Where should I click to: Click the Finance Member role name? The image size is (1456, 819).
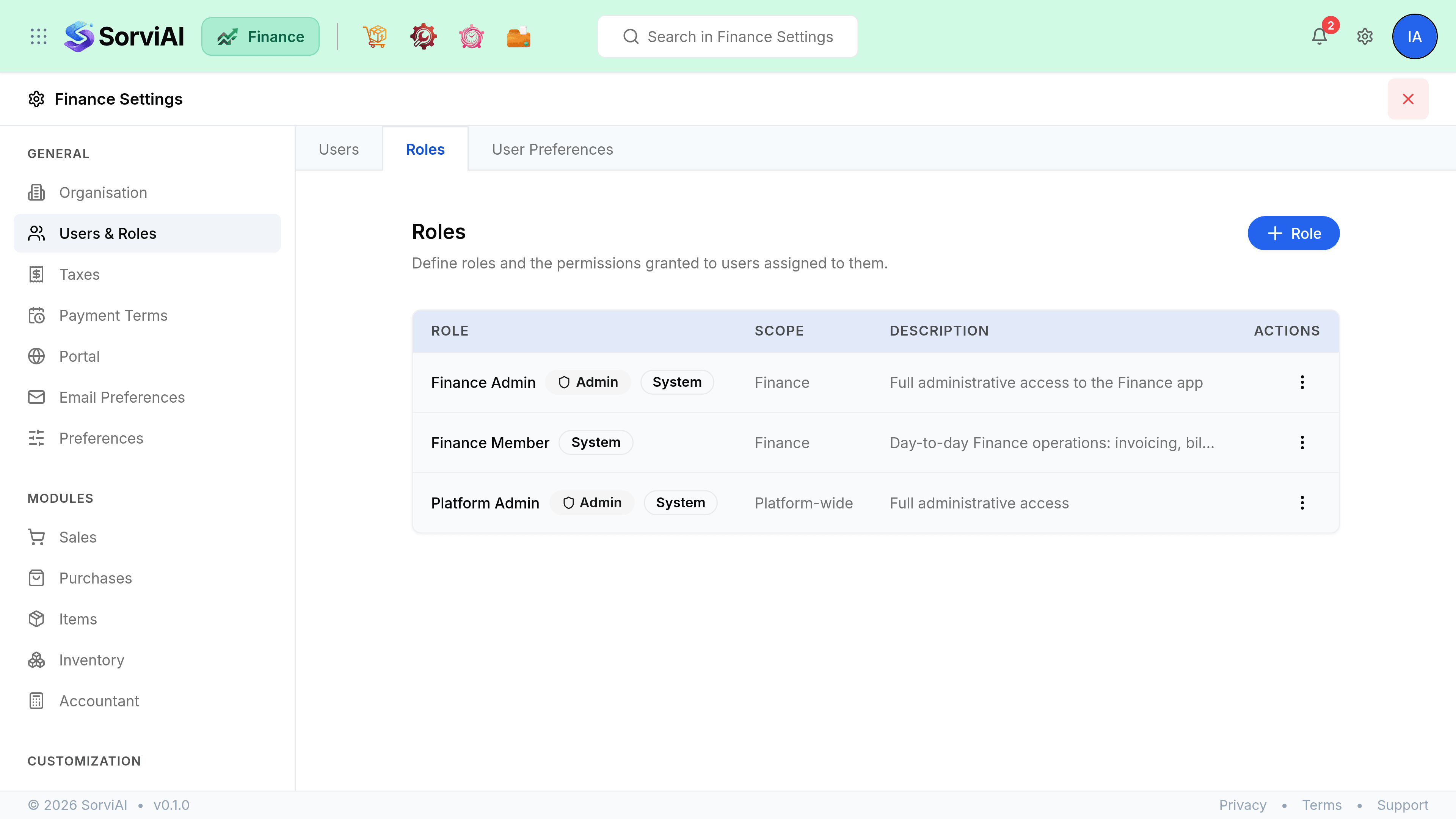[x=490, y=442]
